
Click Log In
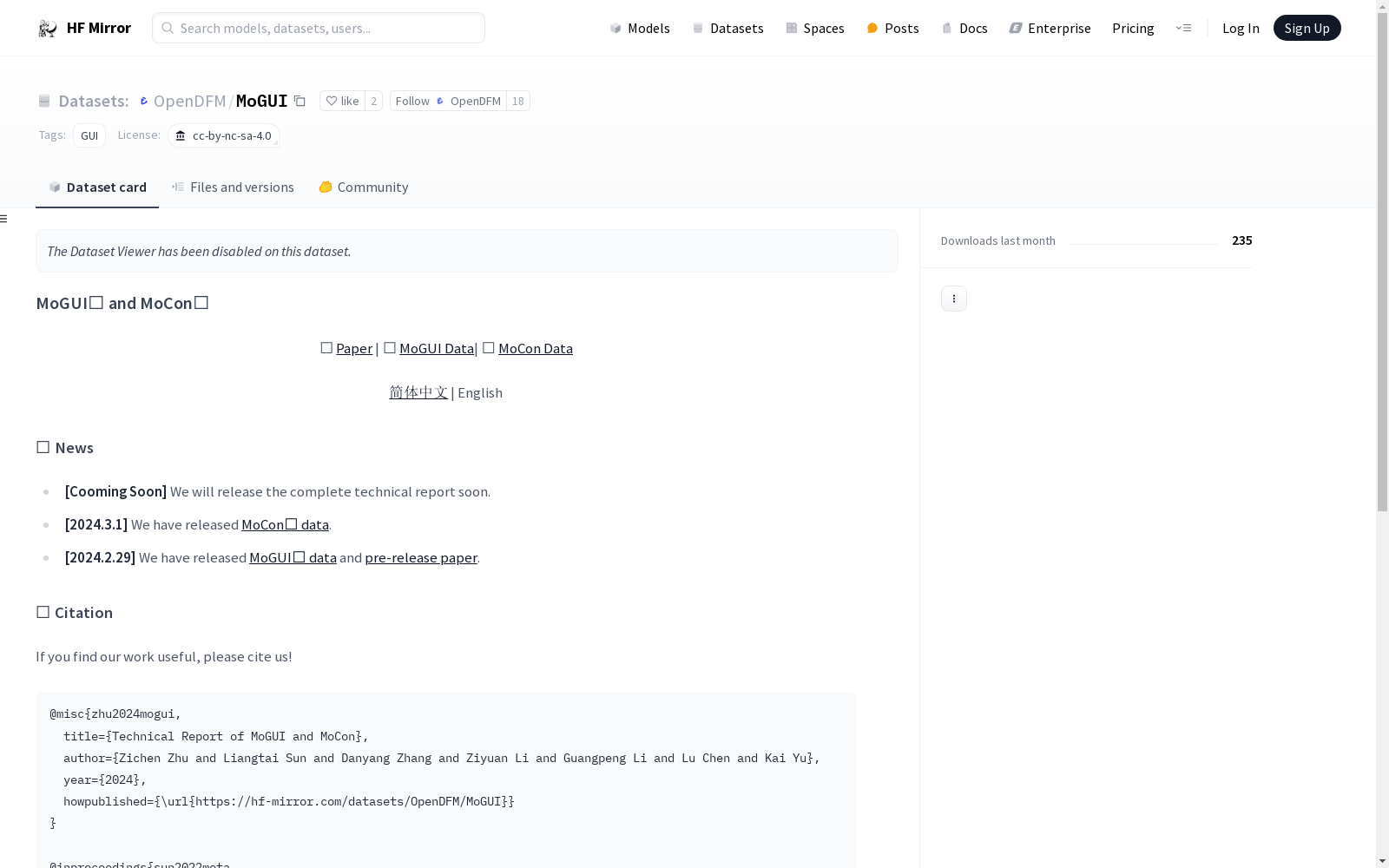[x=1241, y=28]
